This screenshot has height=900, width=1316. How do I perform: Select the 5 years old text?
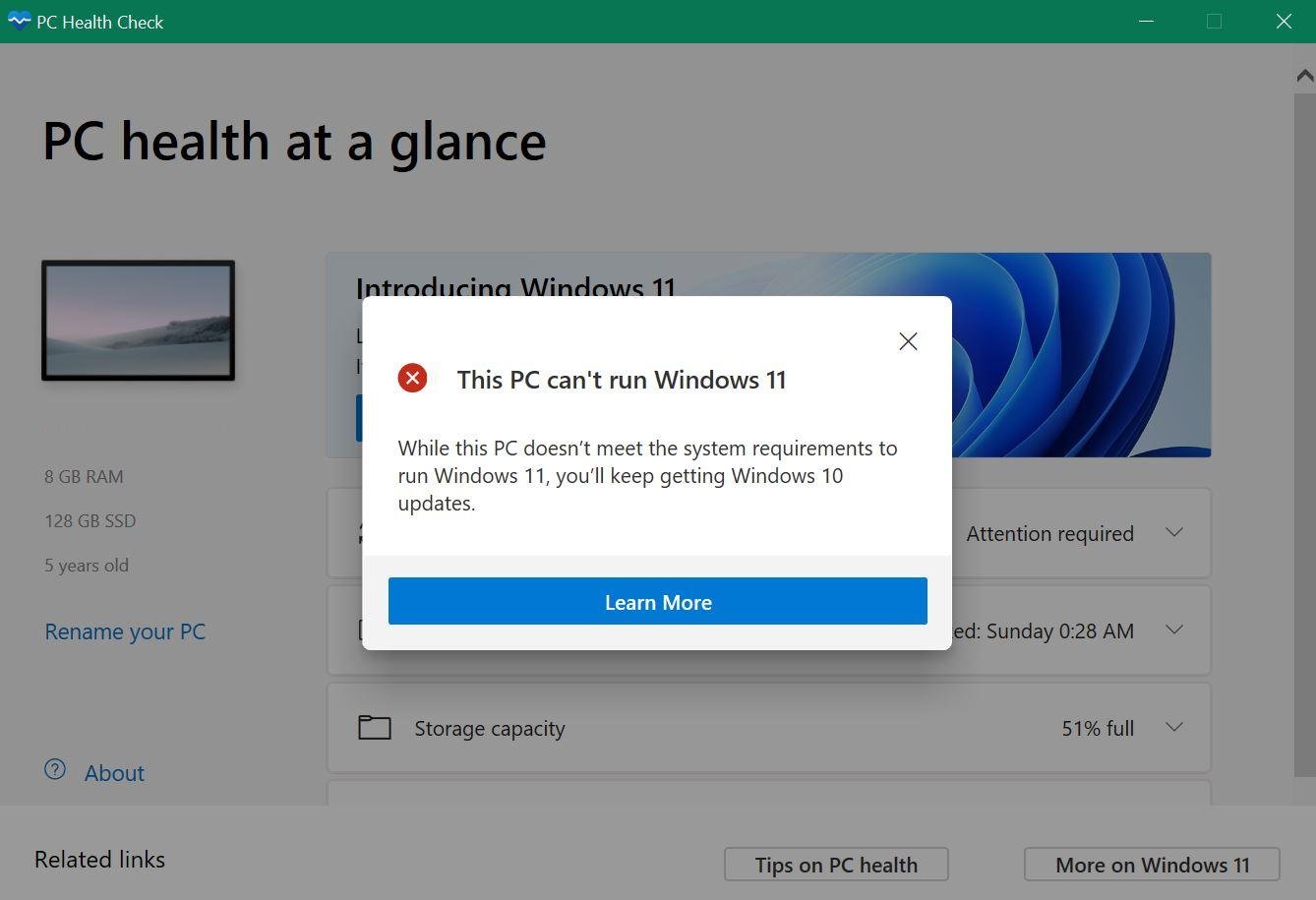pos(87,565)
